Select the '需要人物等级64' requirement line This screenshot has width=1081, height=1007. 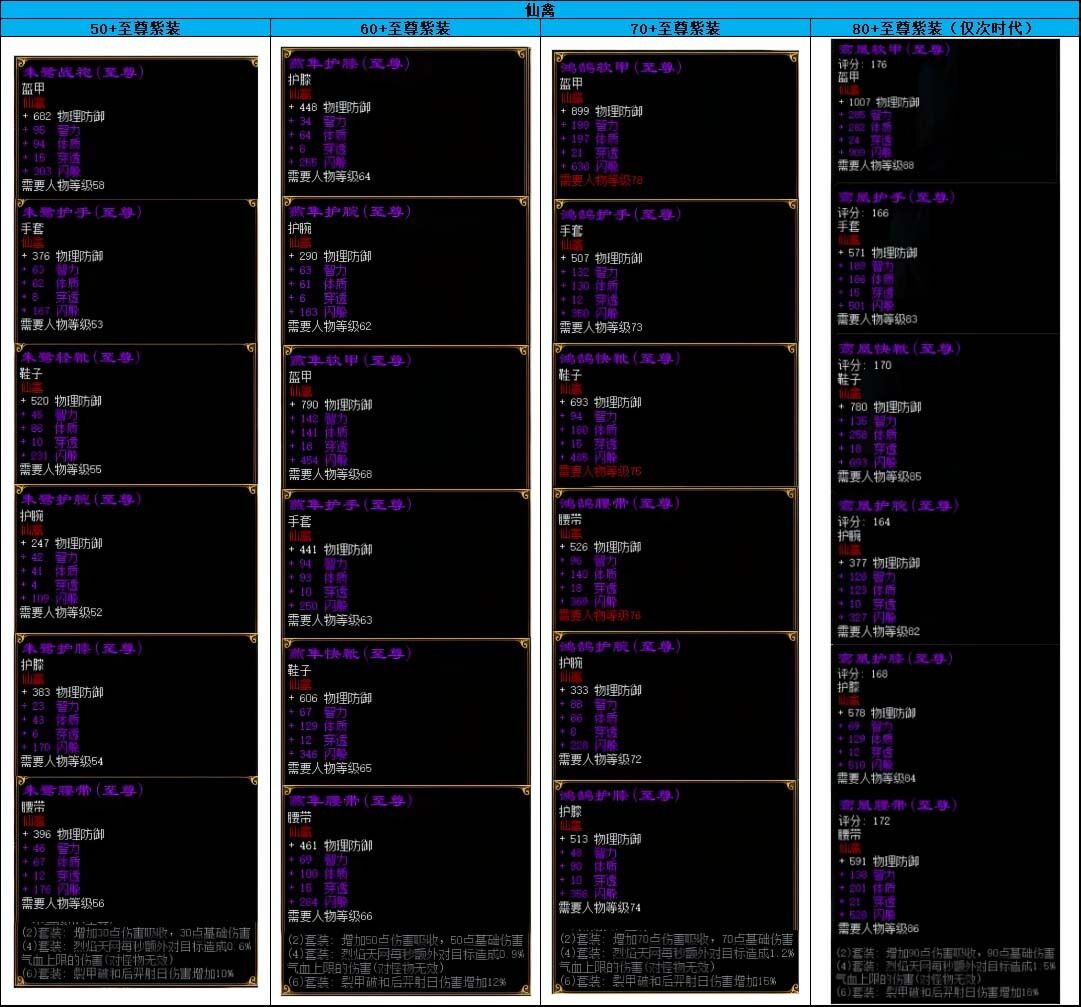330,176
